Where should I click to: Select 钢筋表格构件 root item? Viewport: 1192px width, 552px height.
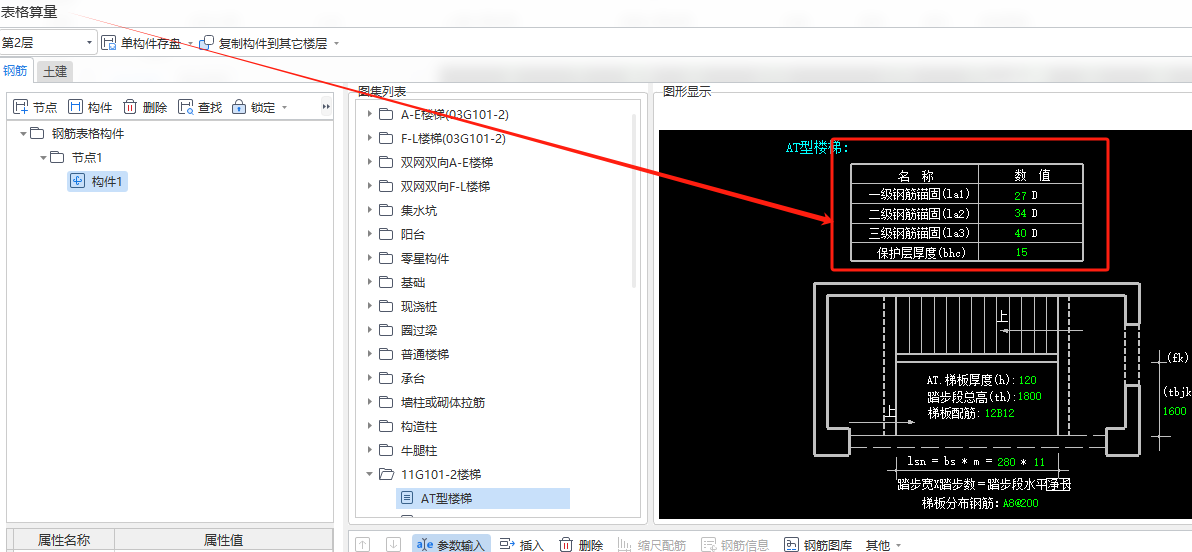[87, 134]
